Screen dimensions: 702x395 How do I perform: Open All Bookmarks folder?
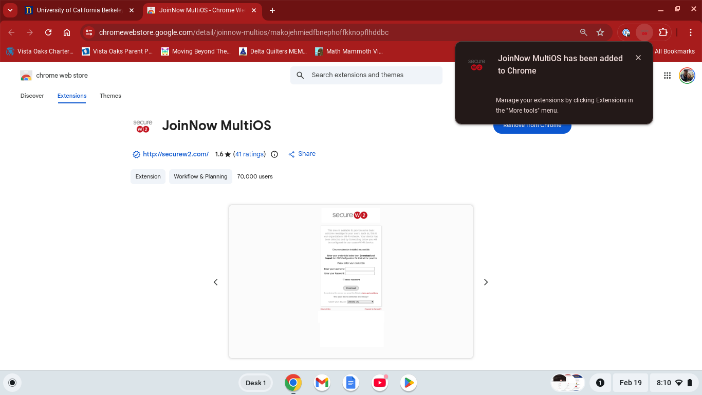pos(674,52)
